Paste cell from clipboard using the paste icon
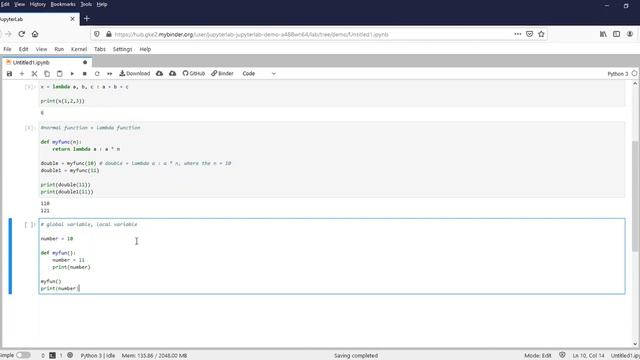640x360 pixels. [60, 73]
